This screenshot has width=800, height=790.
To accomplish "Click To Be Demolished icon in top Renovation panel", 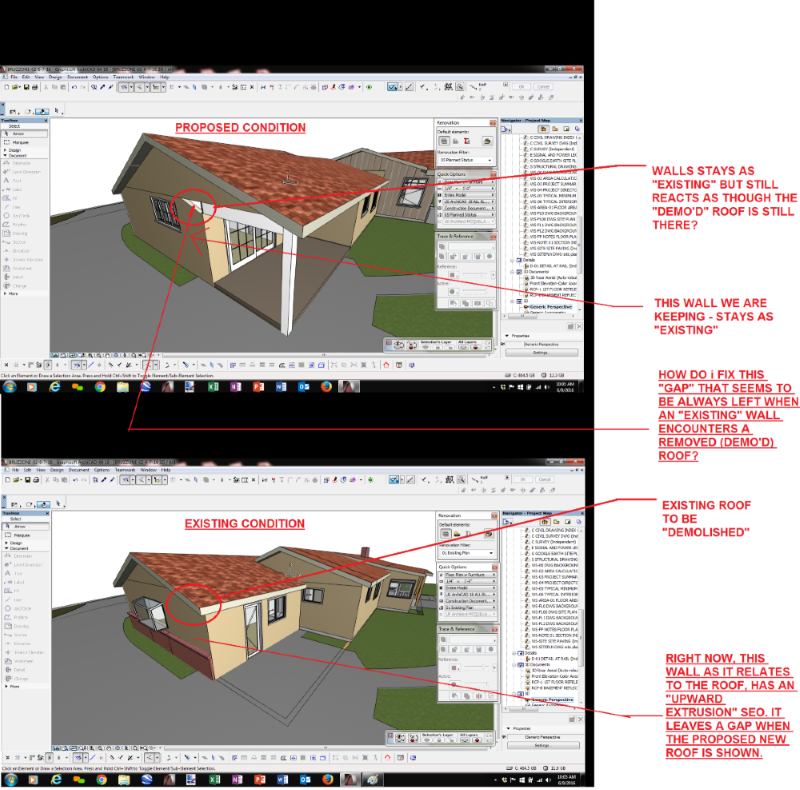I will click(456, 141).
